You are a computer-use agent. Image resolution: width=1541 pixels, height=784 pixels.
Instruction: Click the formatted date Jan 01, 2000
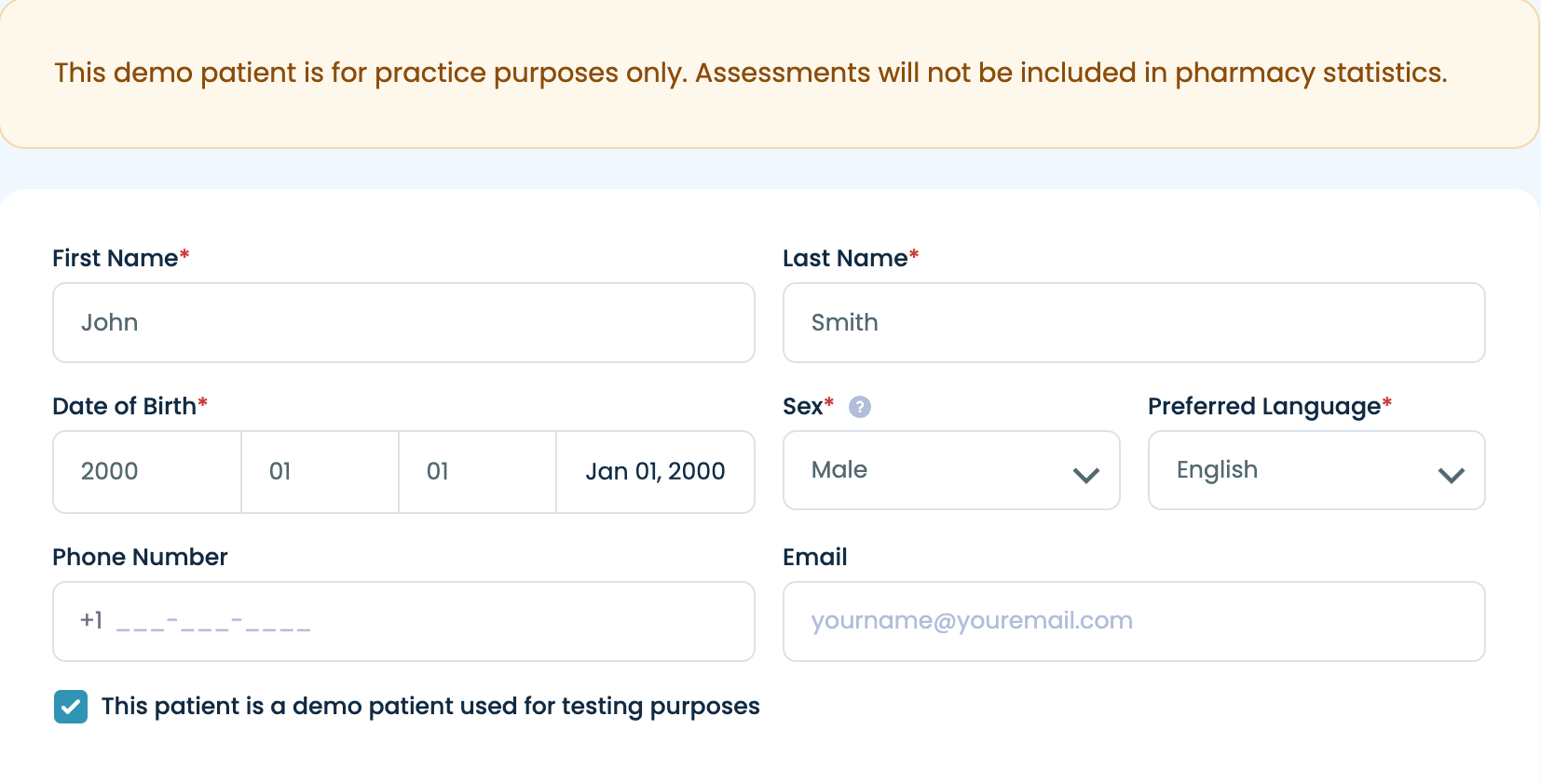(x=655, y=471)
